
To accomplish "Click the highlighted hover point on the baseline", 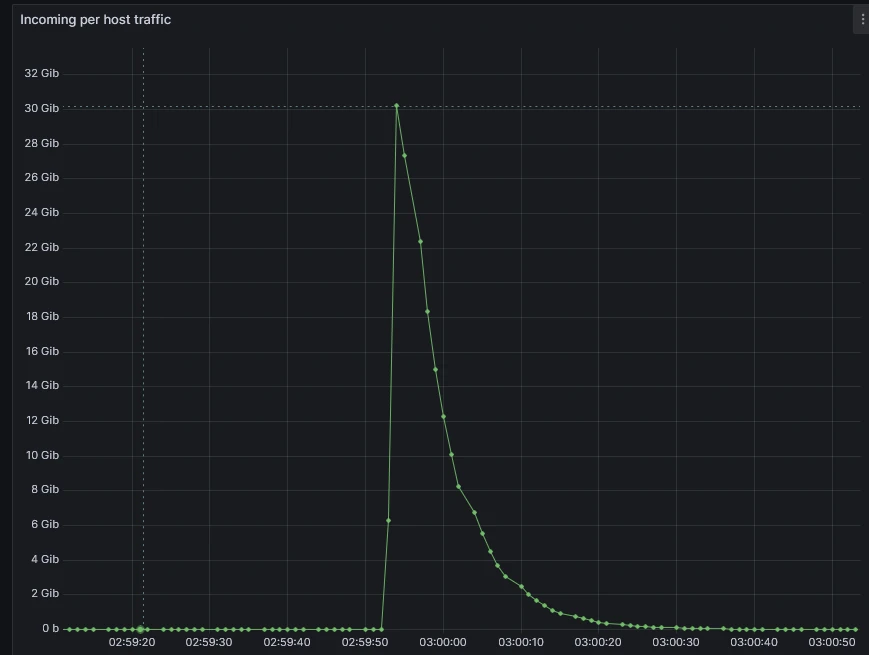I will [141, 629].
